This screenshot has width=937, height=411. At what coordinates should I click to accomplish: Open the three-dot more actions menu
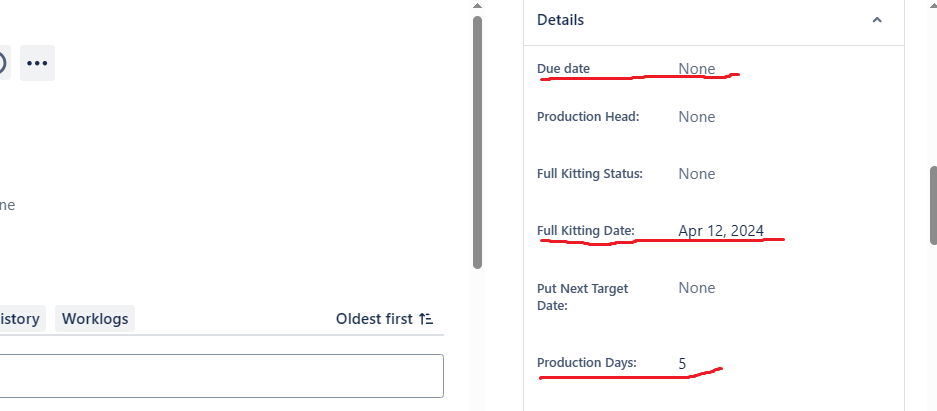(37, 63)
